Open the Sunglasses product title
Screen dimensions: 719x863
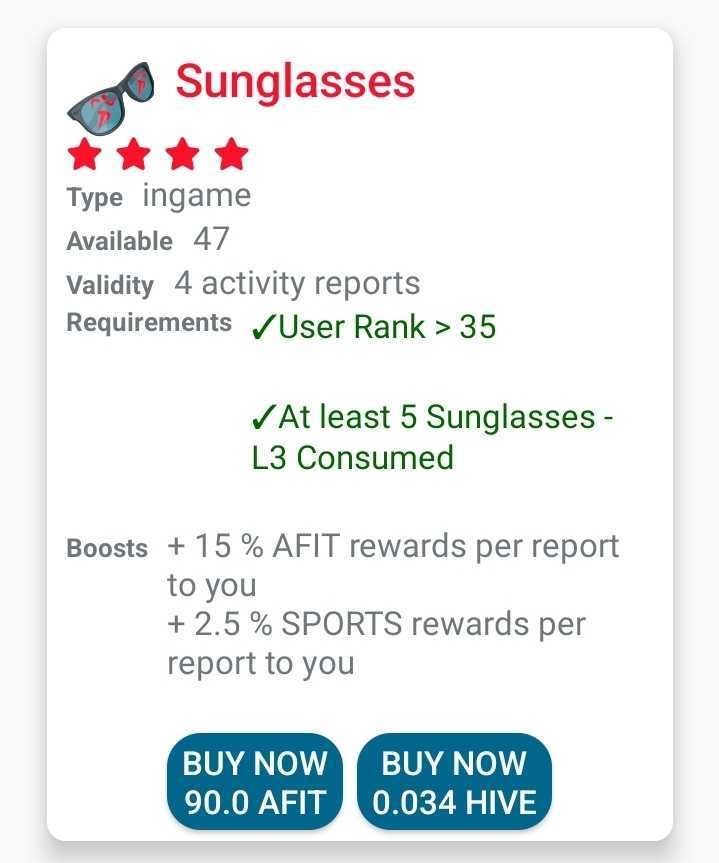(295, 82)
